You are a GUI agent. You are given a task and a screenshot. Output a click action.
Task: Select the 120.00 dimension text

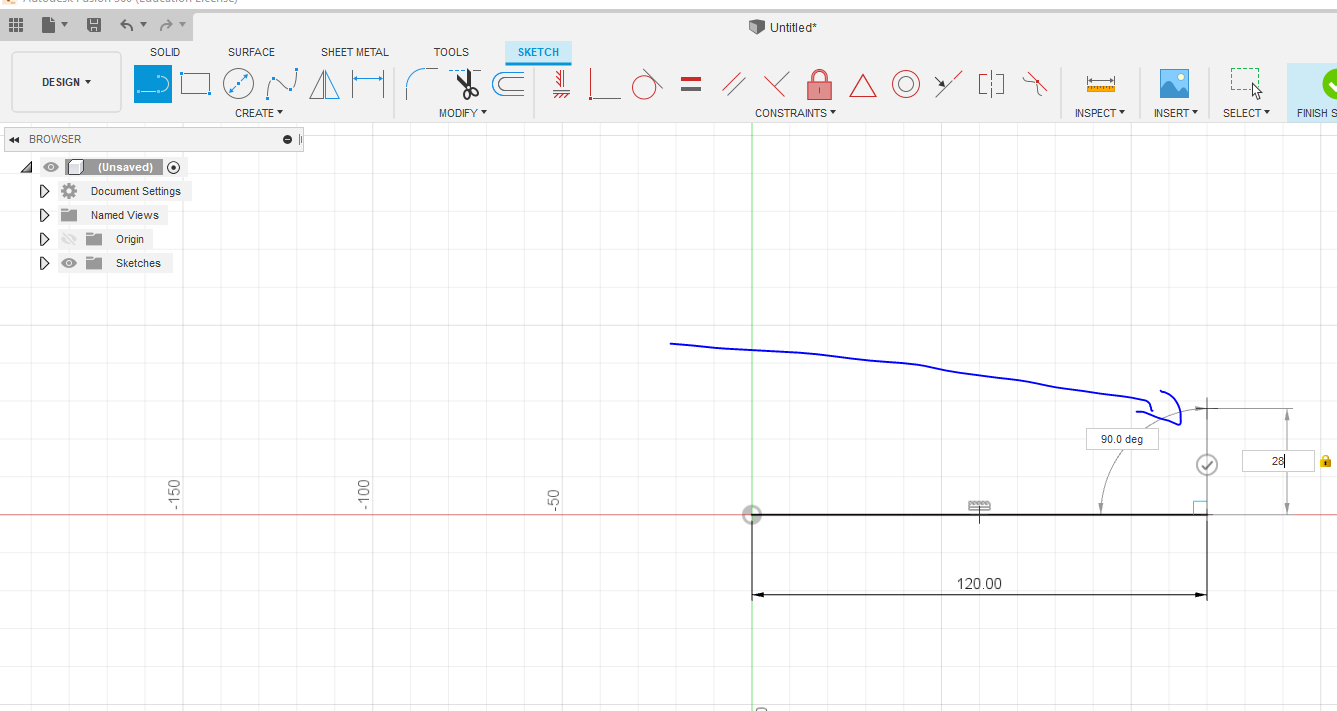point(979,584)
